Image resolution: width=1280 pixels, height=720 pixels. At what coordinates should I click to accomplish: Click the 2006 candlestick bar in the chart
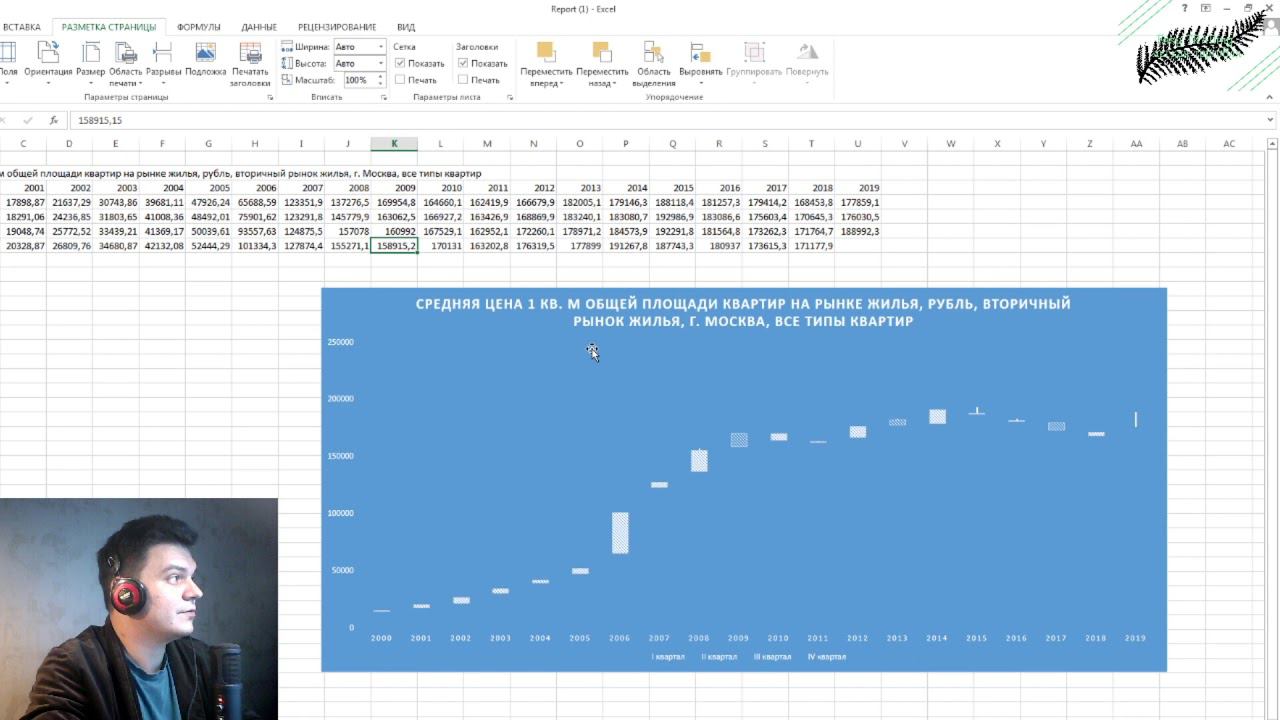pos(620,533)
